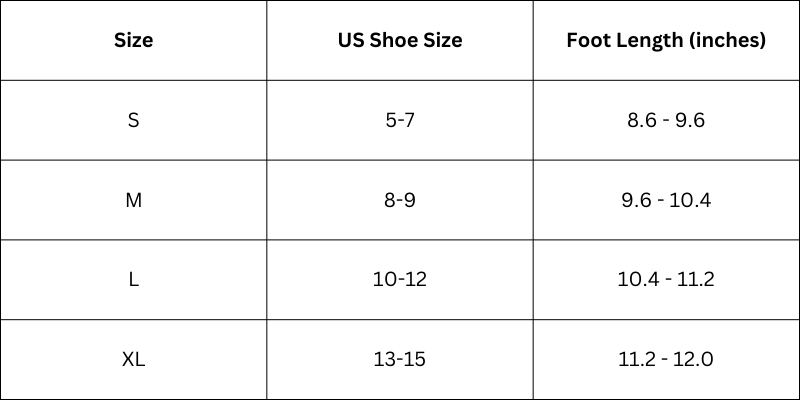Screen dimensions: 800x400
Task: Click the XL size cell
Action: click(133, 360)
